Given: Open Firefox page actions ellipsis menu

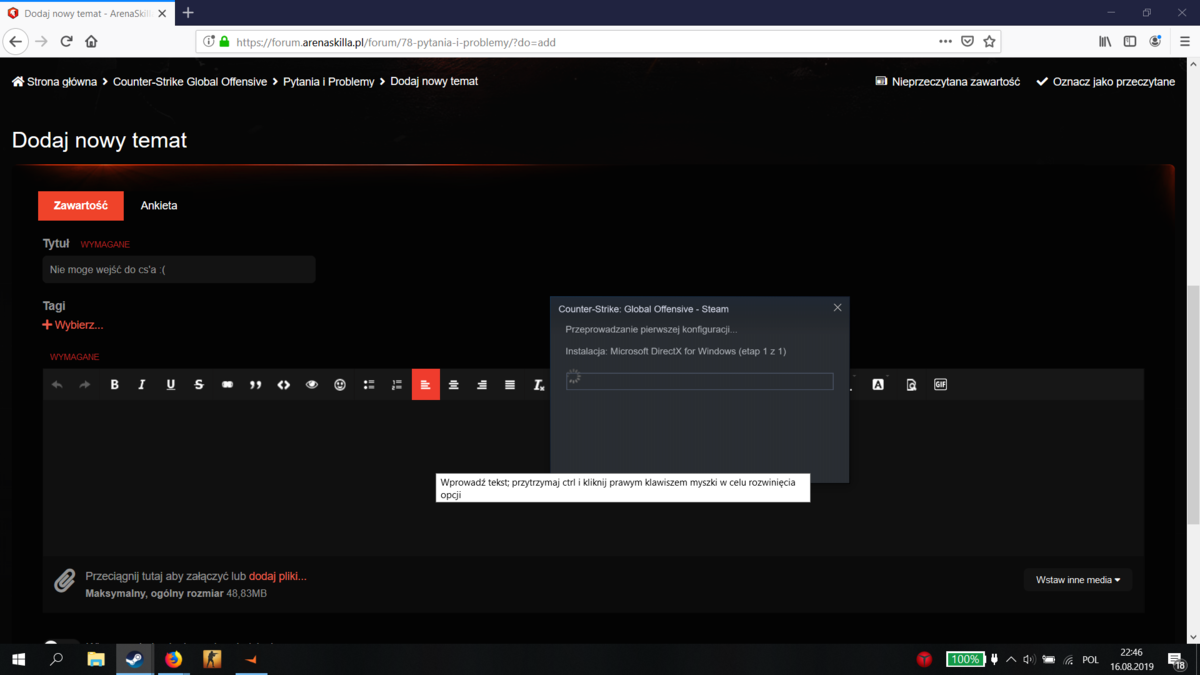Looking at the screenshot, I should (945, 42).
